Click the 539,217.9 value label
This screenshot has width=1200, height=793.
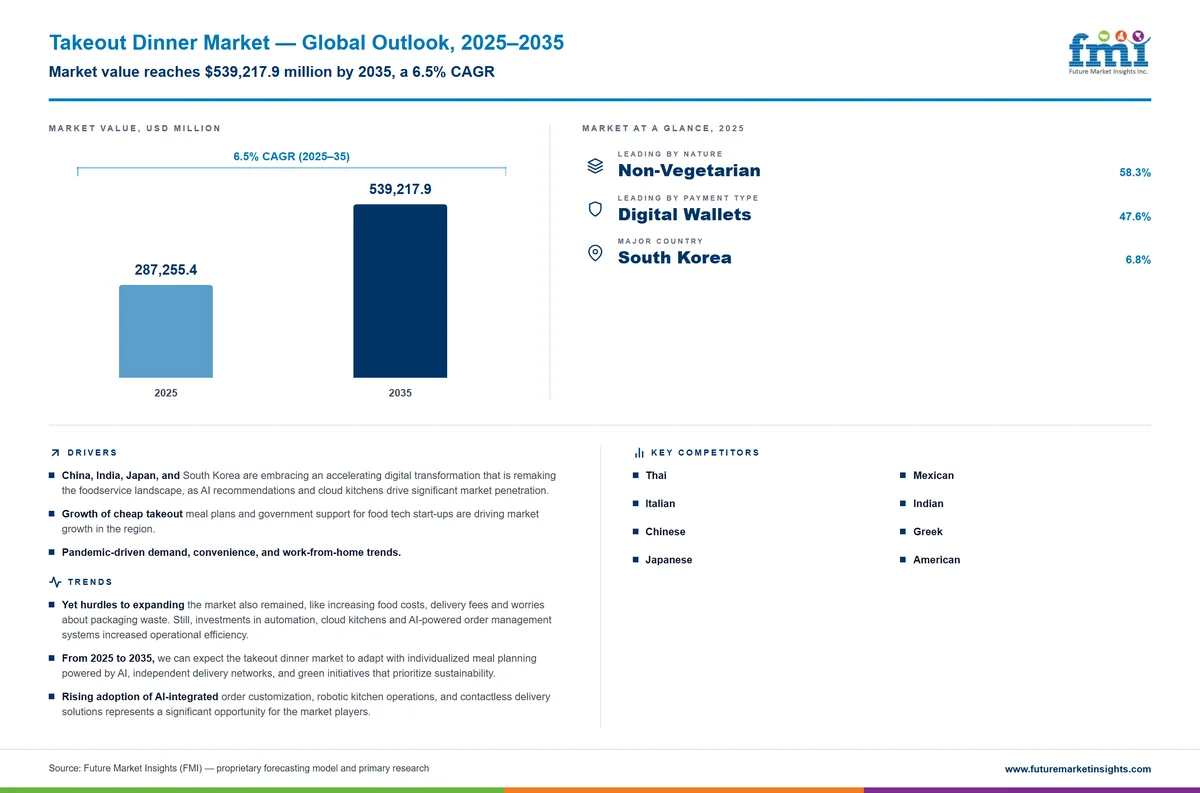(400, 189)
